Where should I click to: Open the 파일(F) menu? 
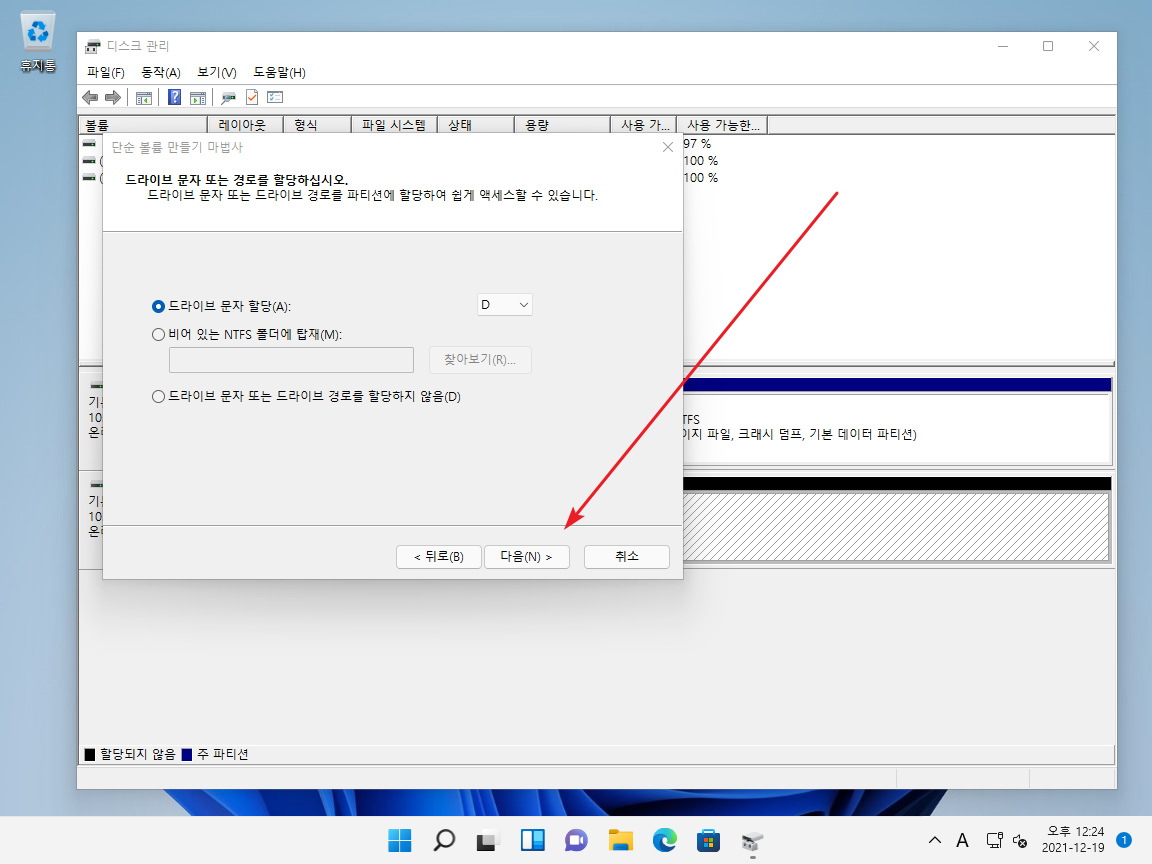106,72
